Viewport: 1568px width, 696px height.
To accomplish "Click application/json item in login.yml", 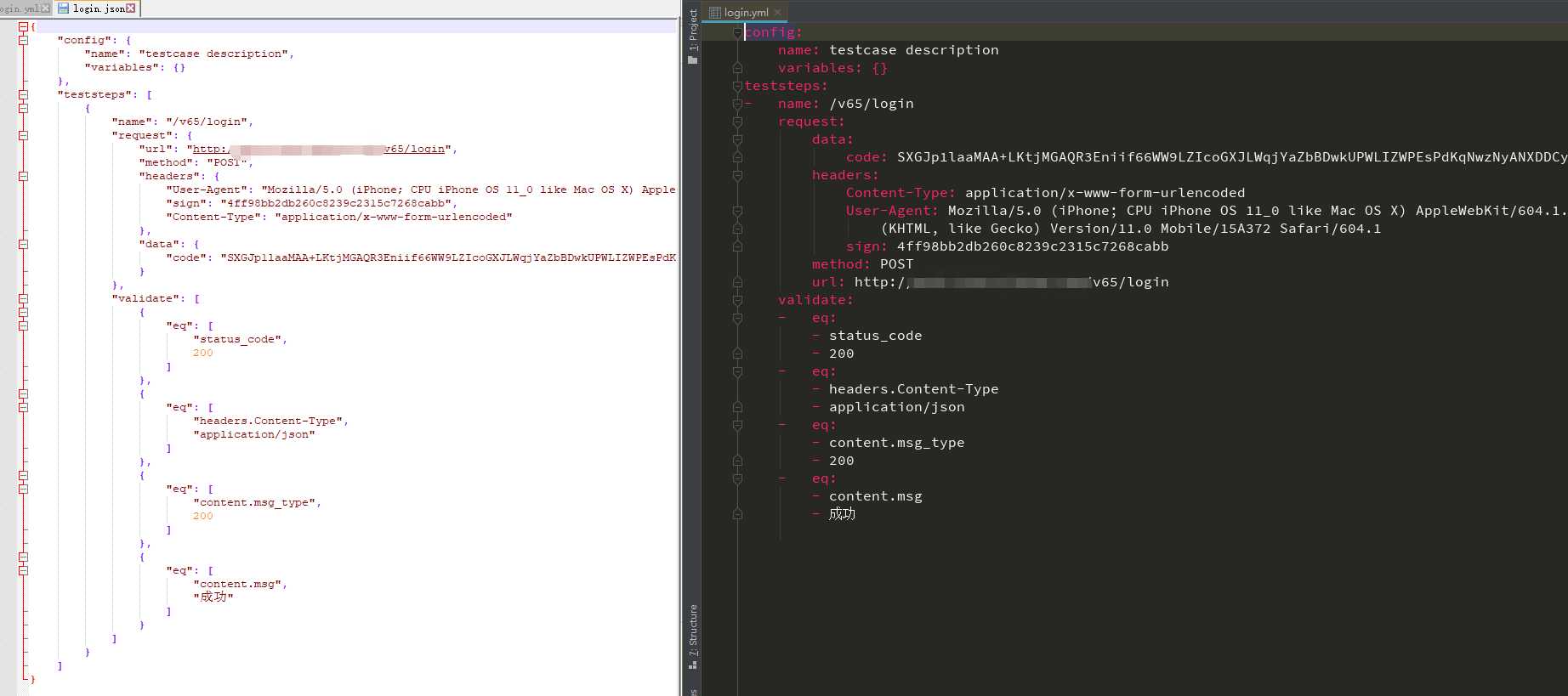I will (x=896, y=407).
